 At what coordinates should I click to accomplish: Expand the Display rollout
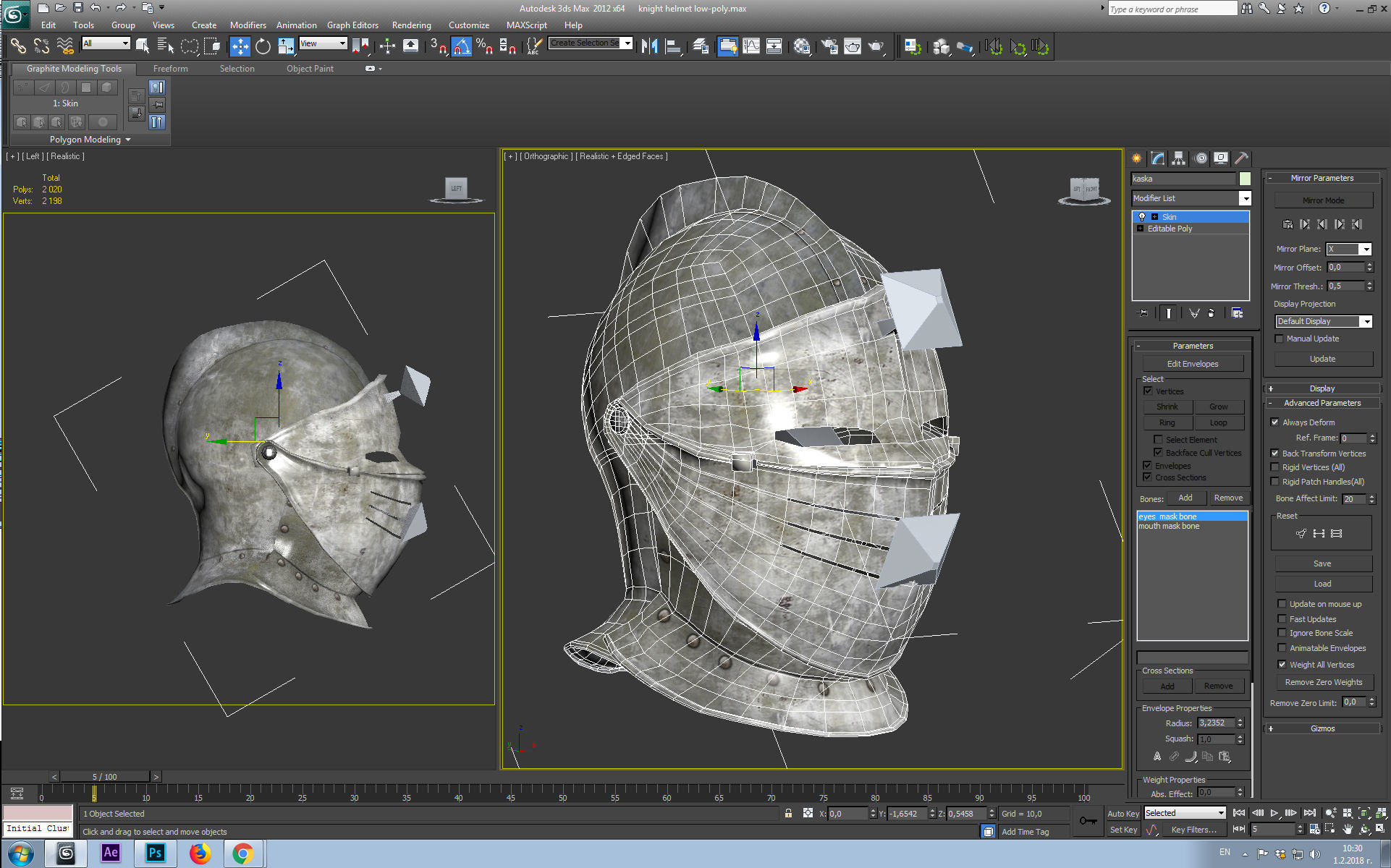coord(1322,388)
